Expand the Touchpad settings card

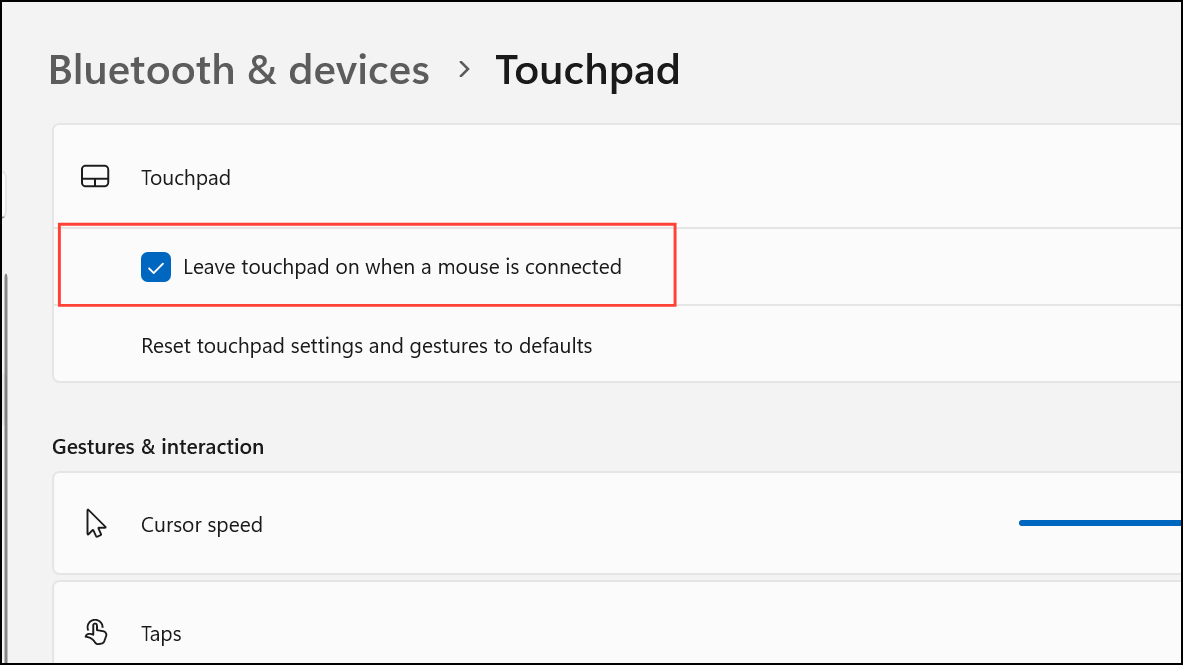tap(600, 176)
